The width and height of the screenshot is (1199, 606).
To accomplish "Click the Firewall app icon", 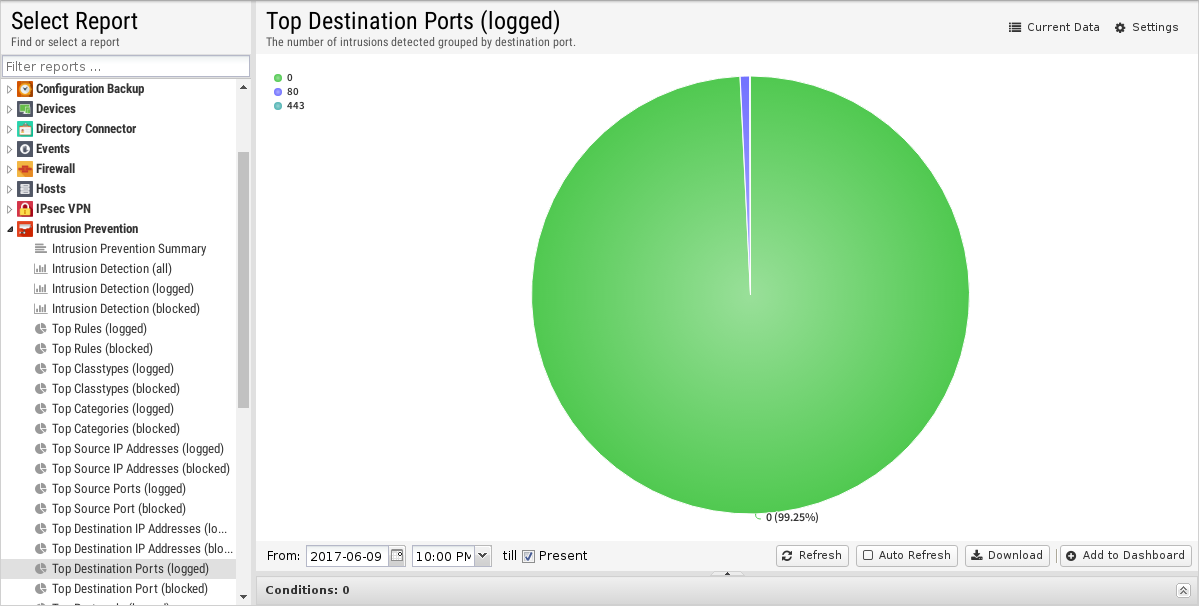I will click(24, 169).
